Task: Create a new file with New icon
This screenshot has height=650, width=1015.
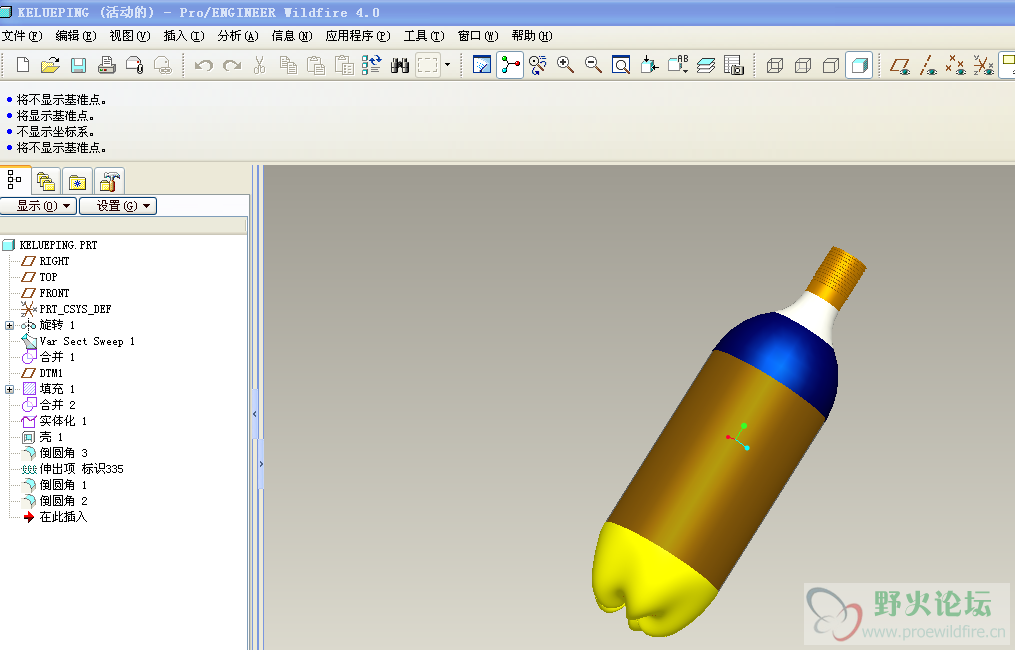Action: 23,65
